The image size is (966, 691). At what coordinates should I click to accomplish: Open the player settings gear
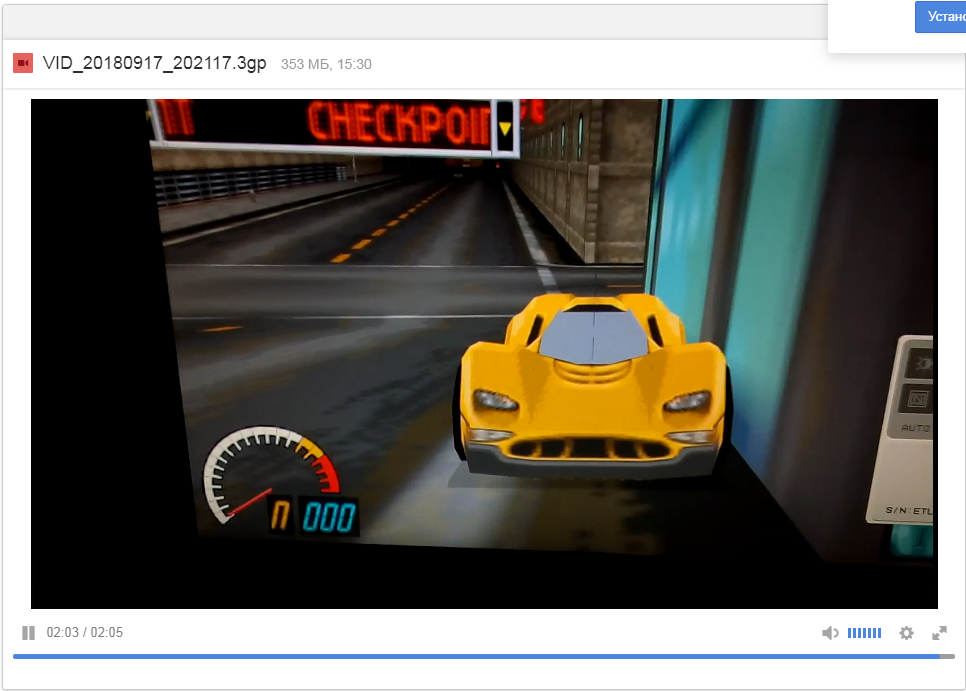[x=906, y=633]
